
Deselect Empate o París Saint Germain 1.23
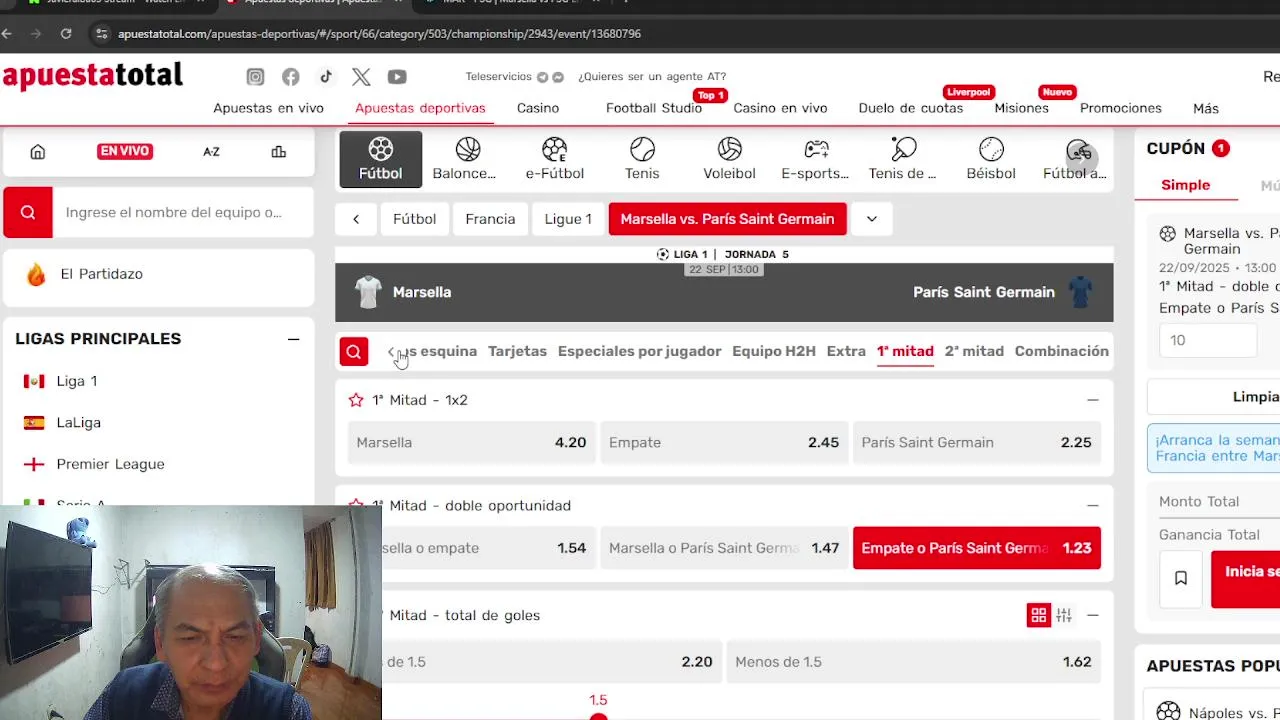coord(976,548)
